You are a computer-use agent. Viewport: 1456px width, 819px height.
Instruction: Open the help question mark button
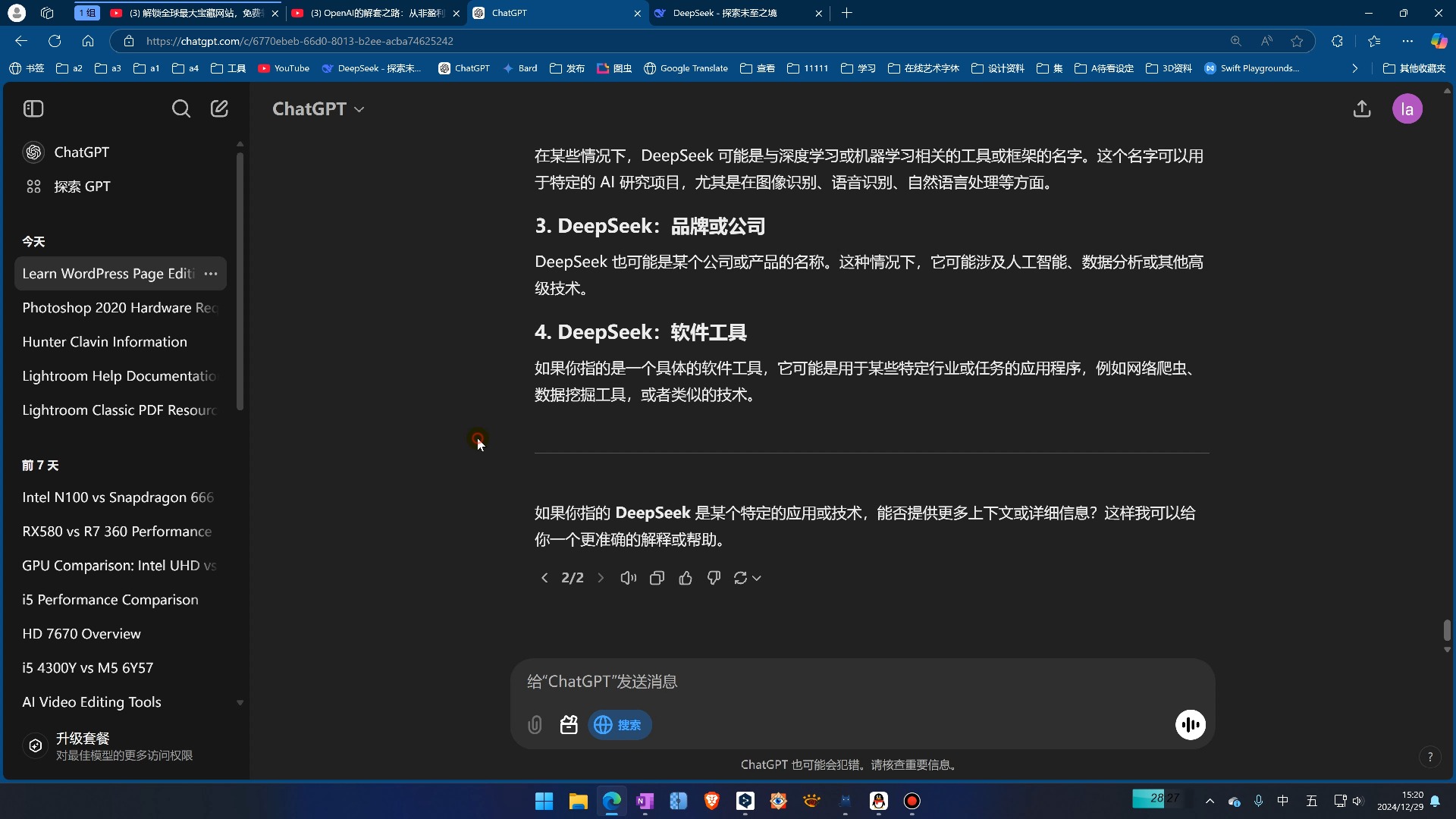[1430, 757]
